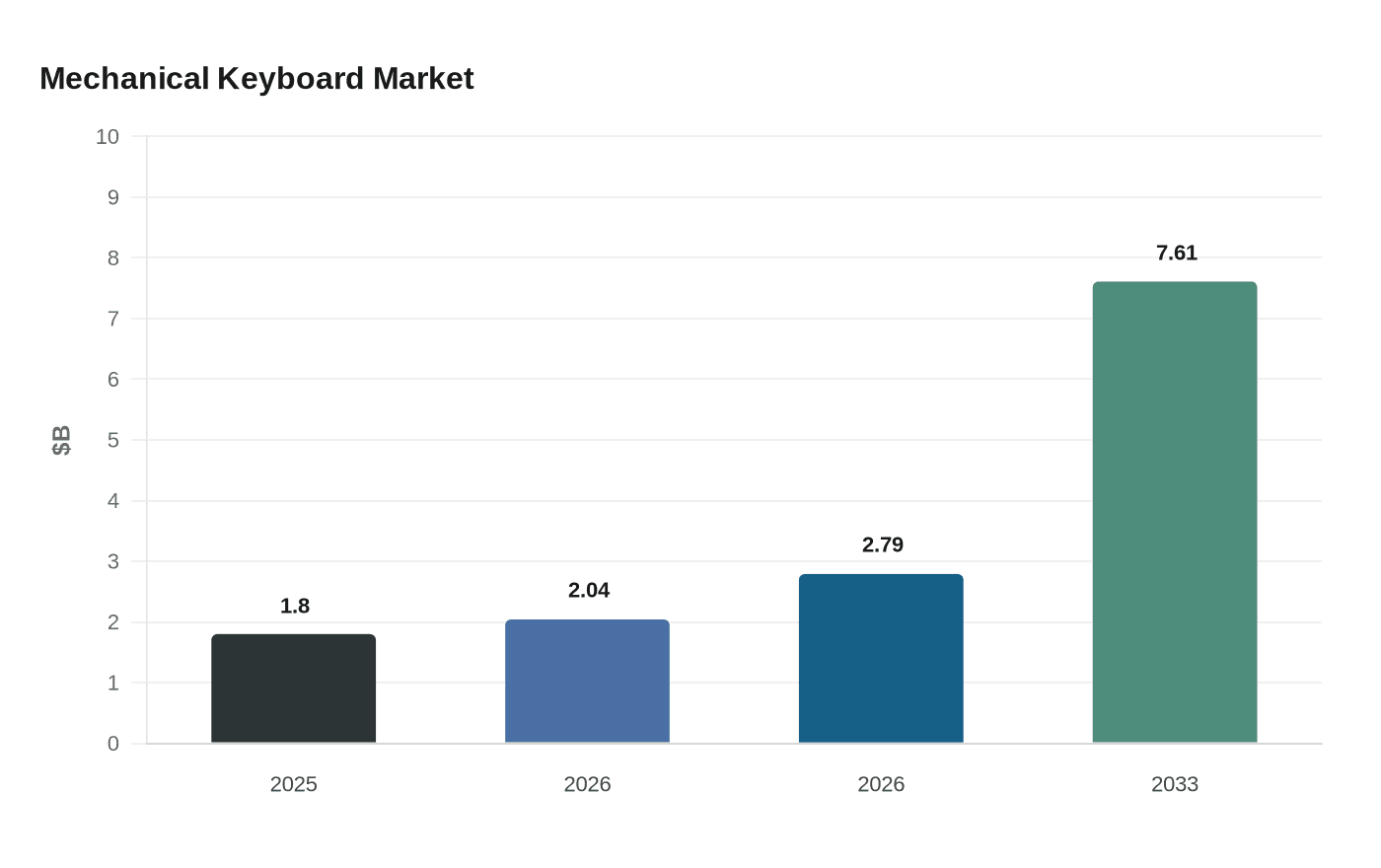
Task: Click the Mechanical Keyboard Market title
Action: pos(256,79)
